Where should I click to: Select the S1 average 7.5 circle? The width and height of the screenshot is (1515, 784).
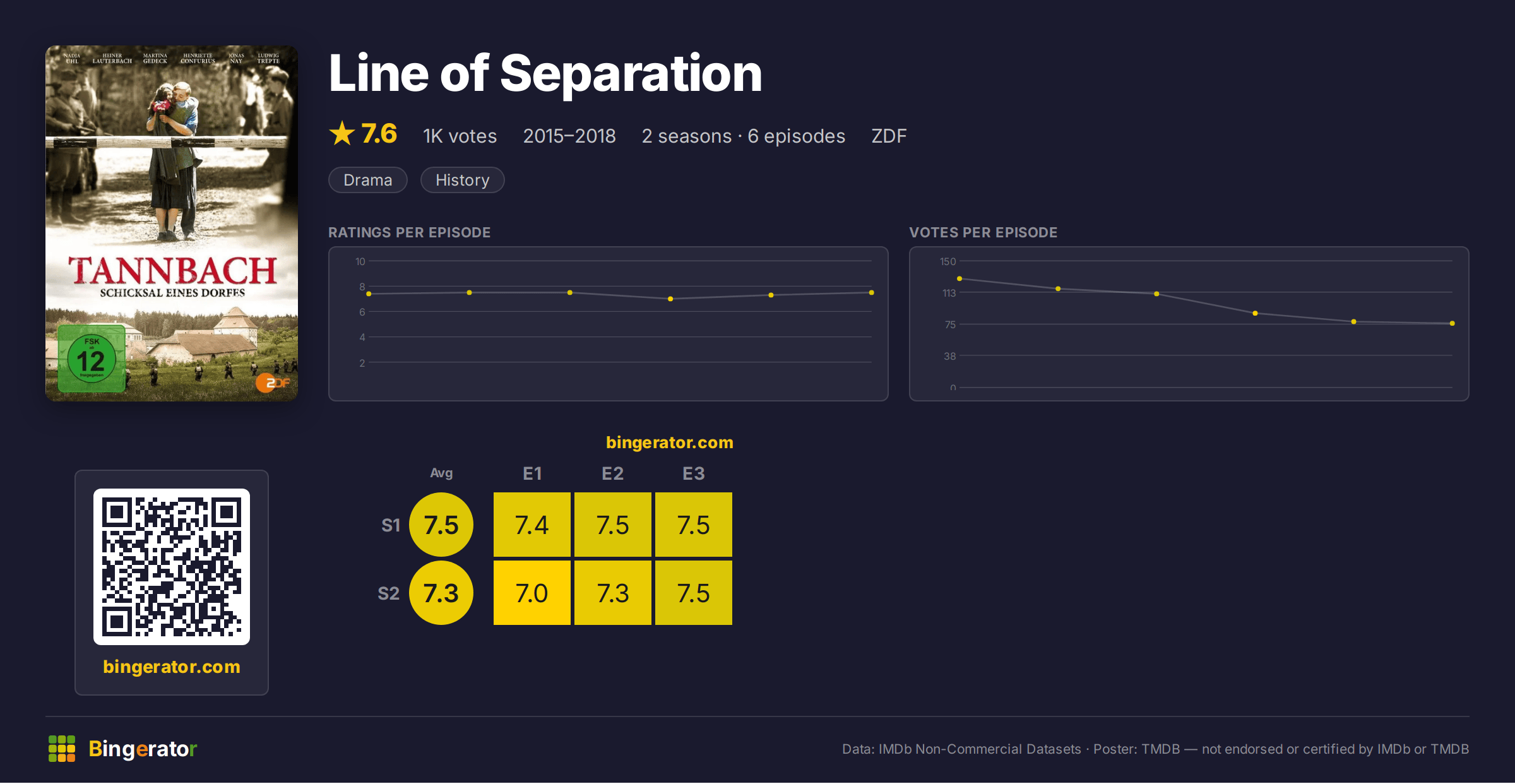441,525
